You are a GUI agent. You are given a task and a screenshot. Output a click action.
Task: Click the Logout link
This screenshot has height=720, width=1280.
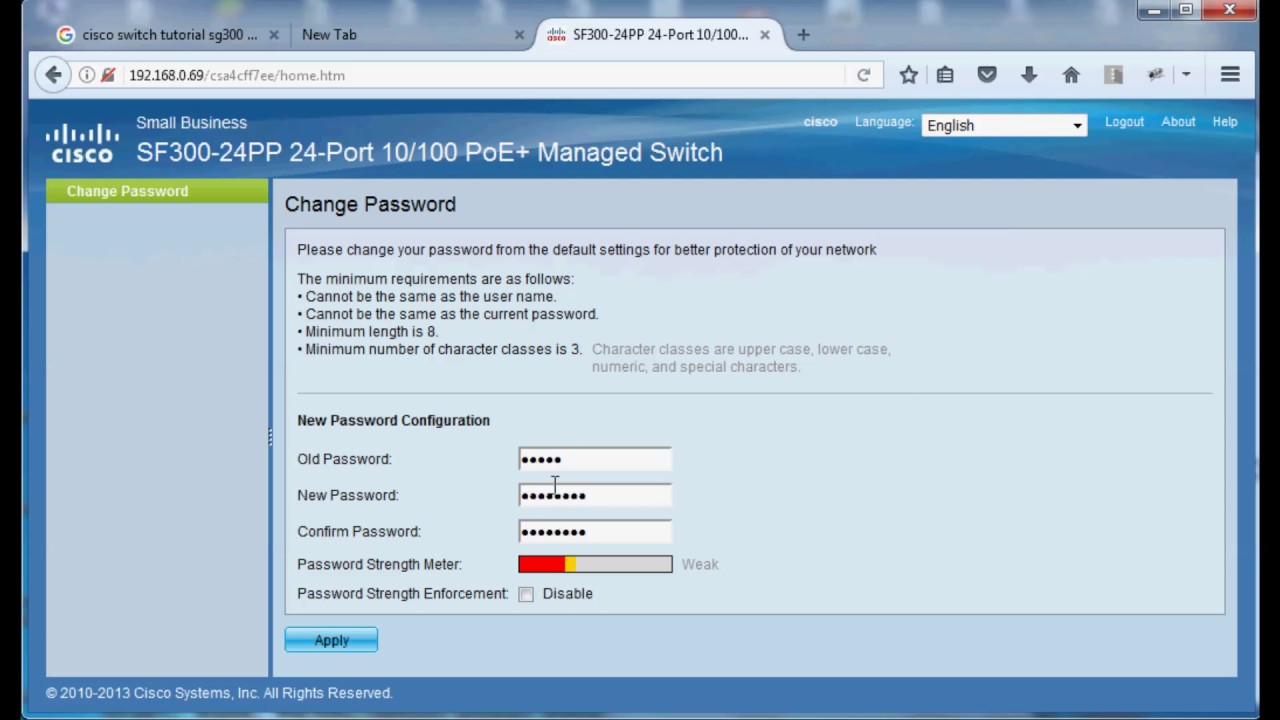1124,121
